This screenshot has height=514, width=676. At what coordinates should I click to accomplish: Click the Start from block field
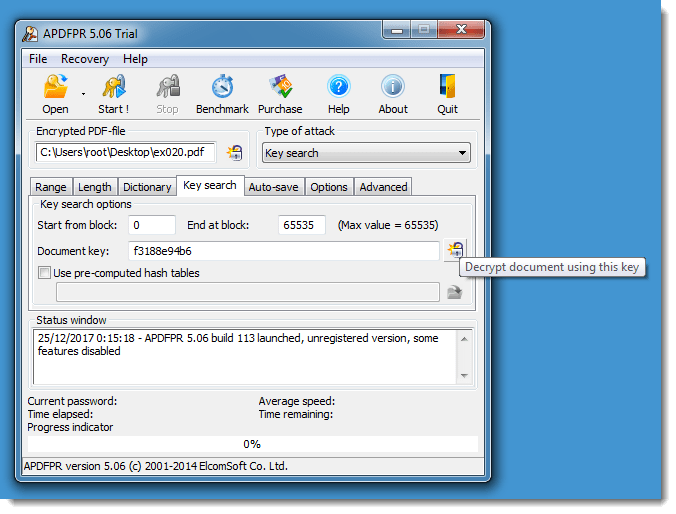tap(152, 225)
